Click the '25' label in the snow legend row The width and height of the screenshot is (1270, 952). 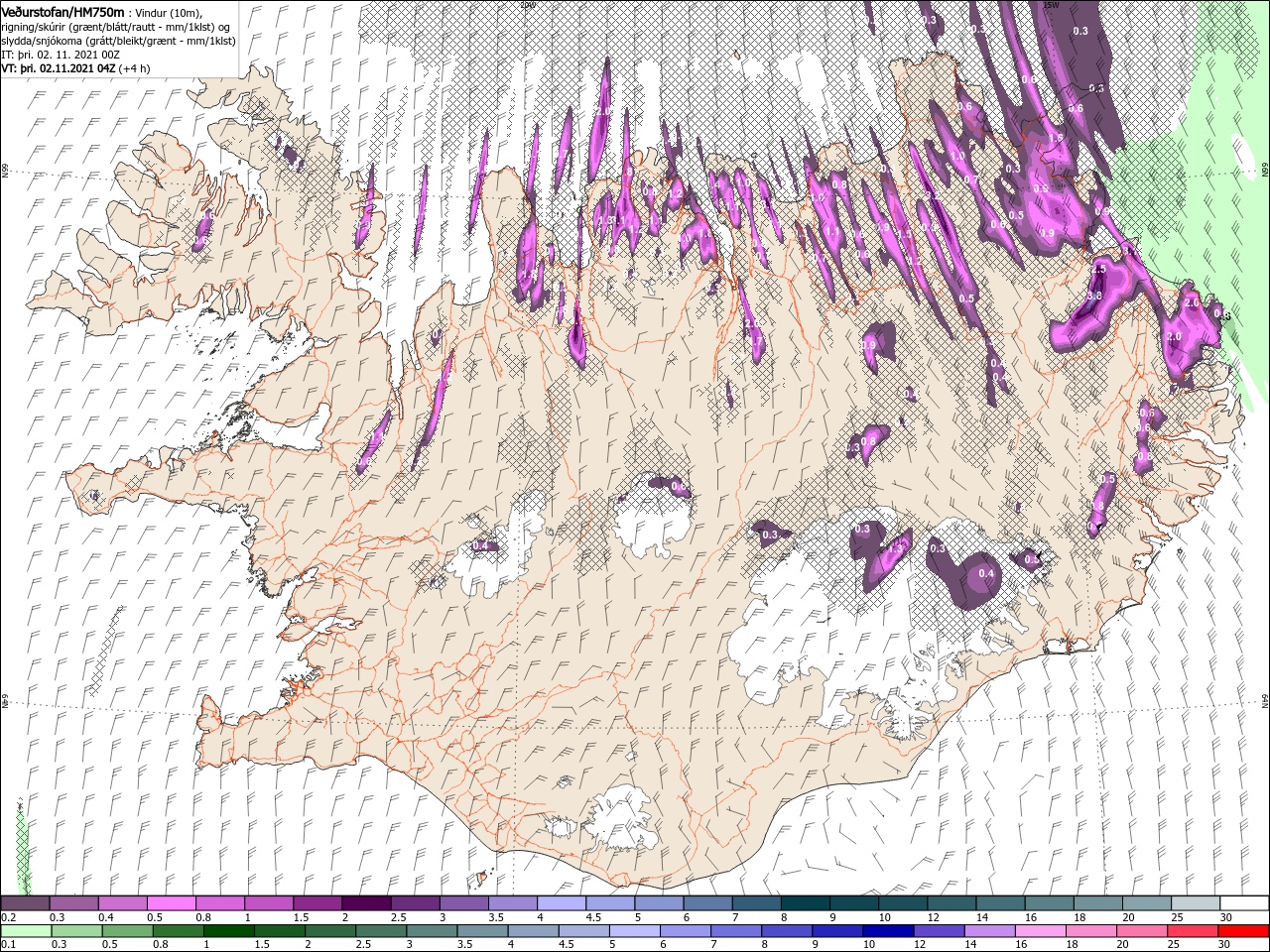(x=1176, y=917)
